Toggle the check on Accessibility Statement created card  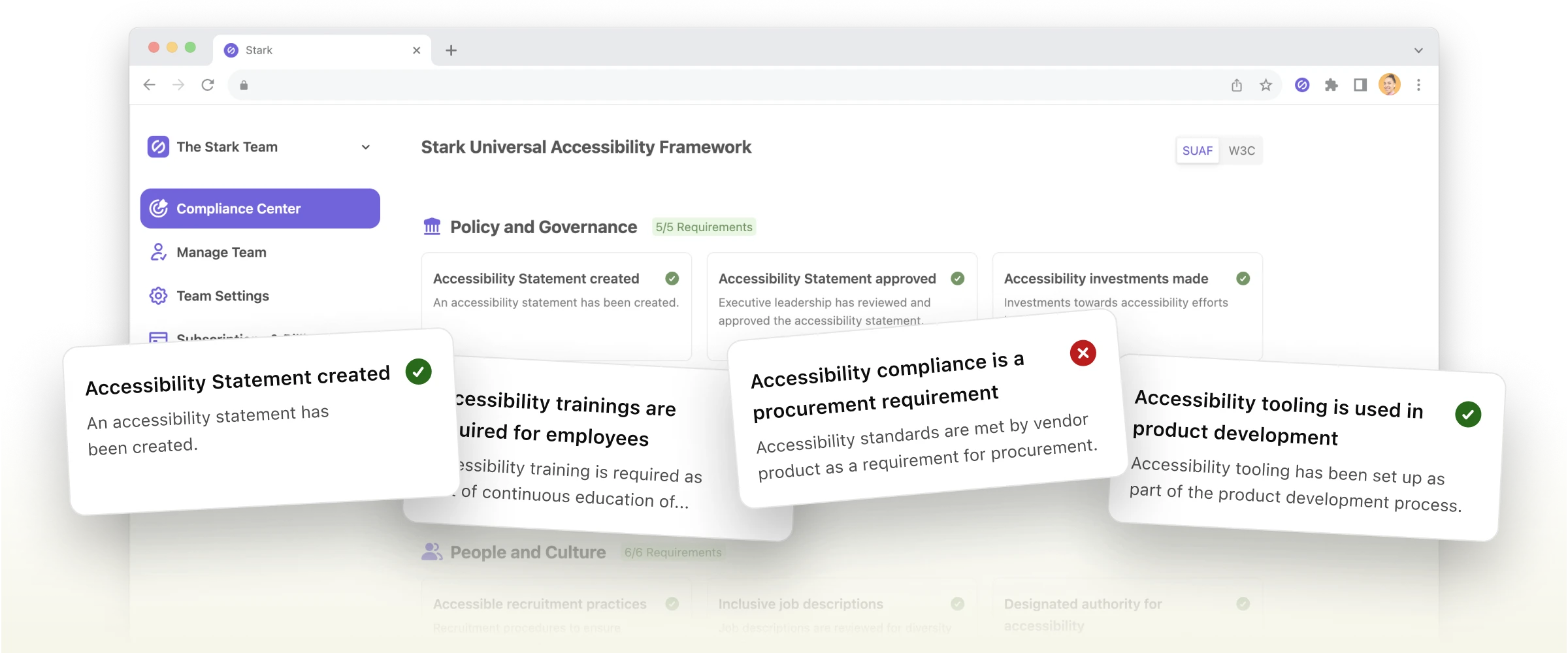[x=419, y=372]
